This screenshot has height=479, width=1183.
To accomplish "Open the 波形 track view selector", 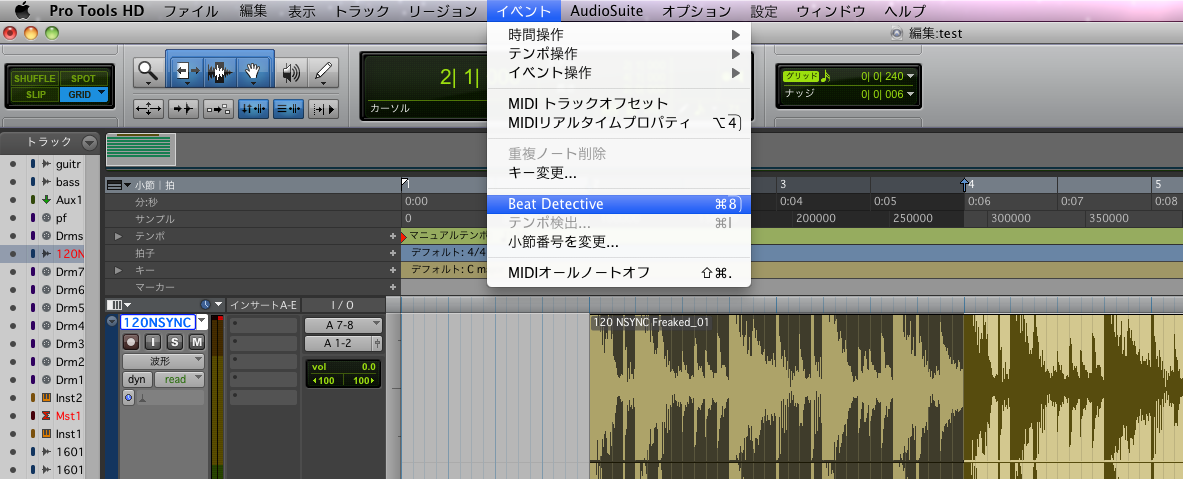I will pos(163,361).
